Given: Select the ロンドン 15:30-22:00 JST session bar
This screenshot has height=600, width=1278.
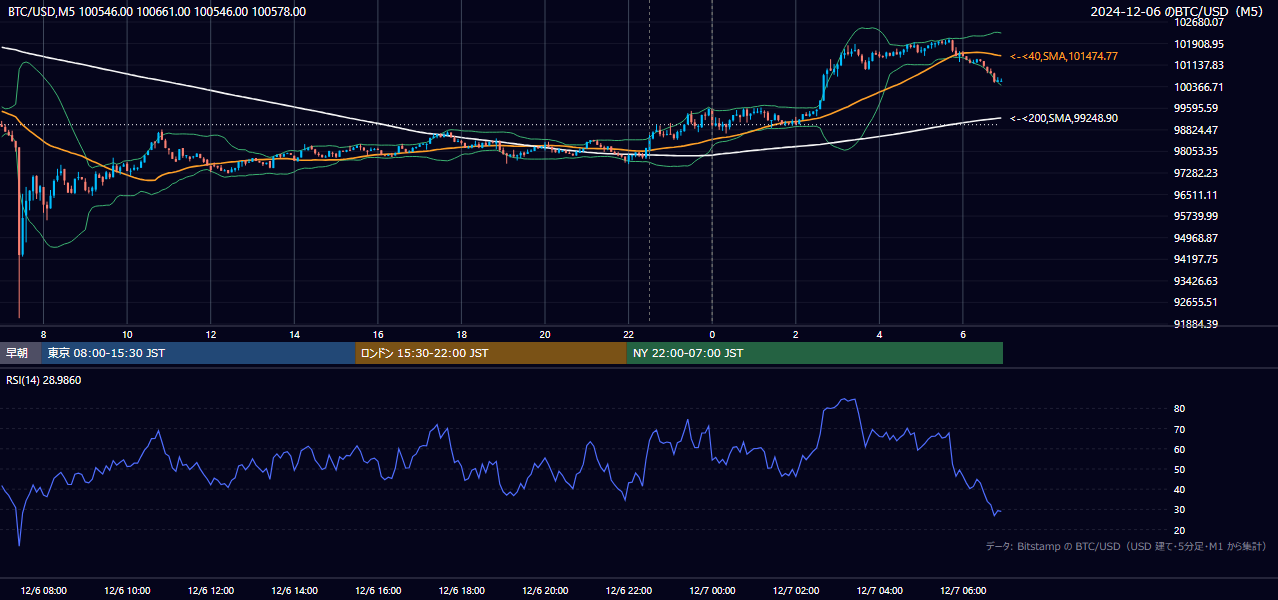Looking at the screenshot, I should (x=491, y=353).
